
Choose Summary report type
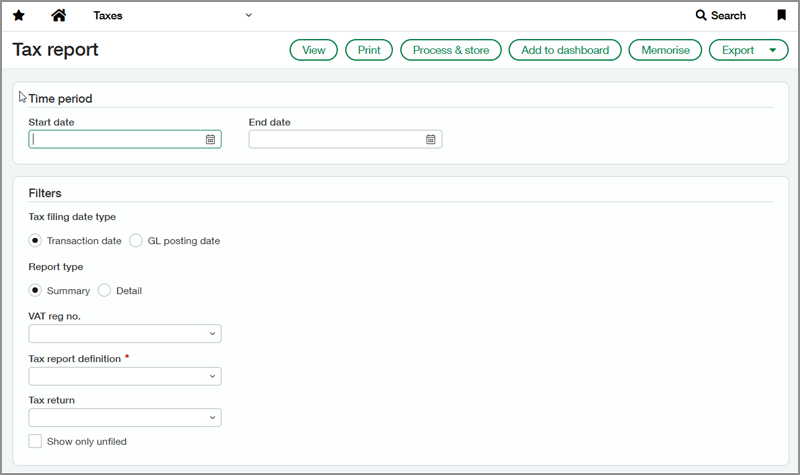tap(36, 291)
